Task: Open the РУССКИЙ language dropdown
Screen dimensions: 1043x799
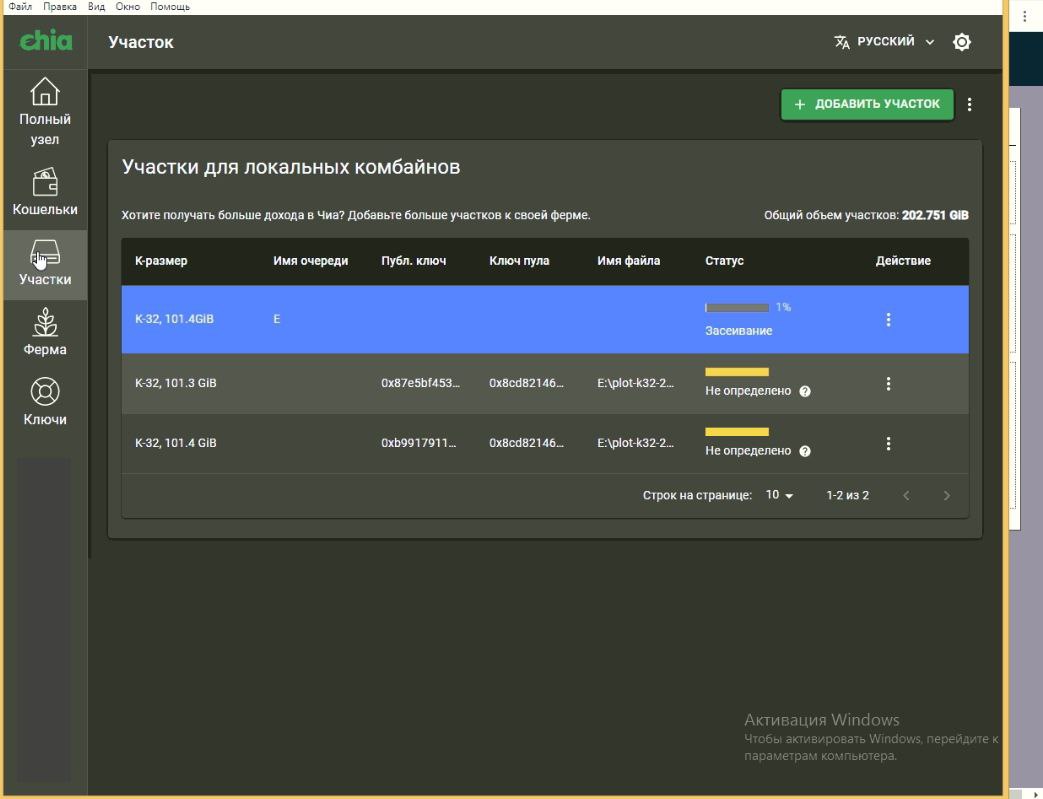Action: pyautogui.click(x=885, y=41)
